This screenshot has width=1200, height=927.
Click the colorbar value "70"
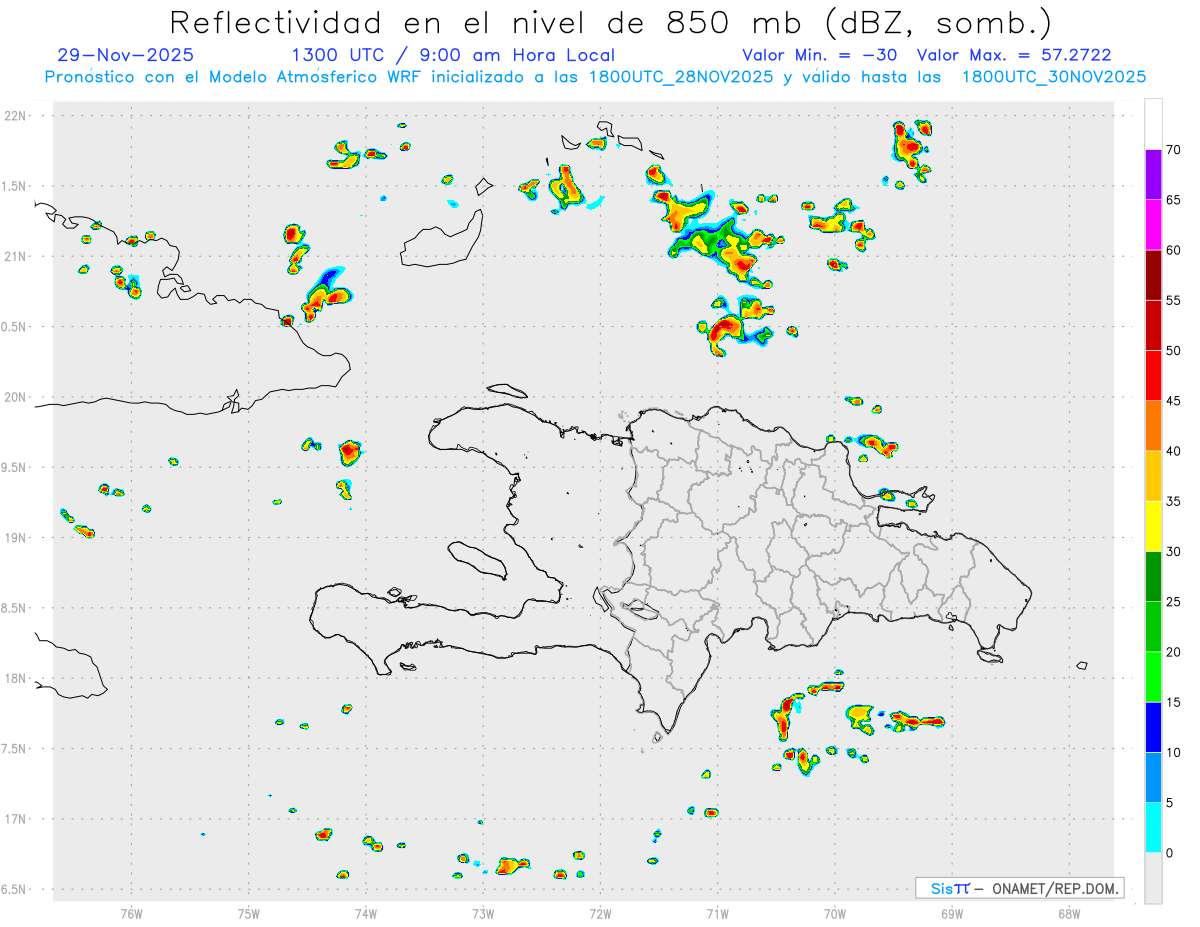pyautogui.click(x=1174, y=150)
